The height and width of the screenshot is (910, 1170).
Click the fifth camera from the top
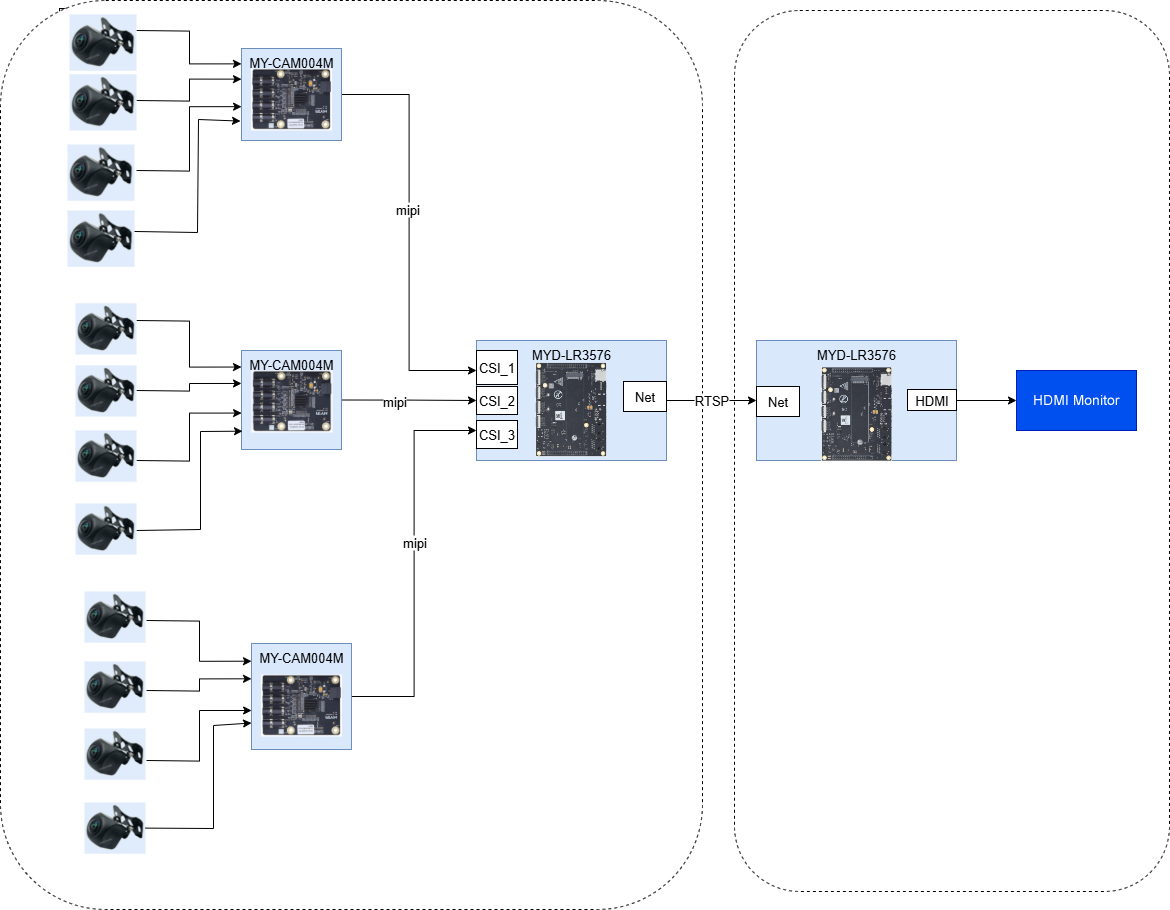(106, 329)
